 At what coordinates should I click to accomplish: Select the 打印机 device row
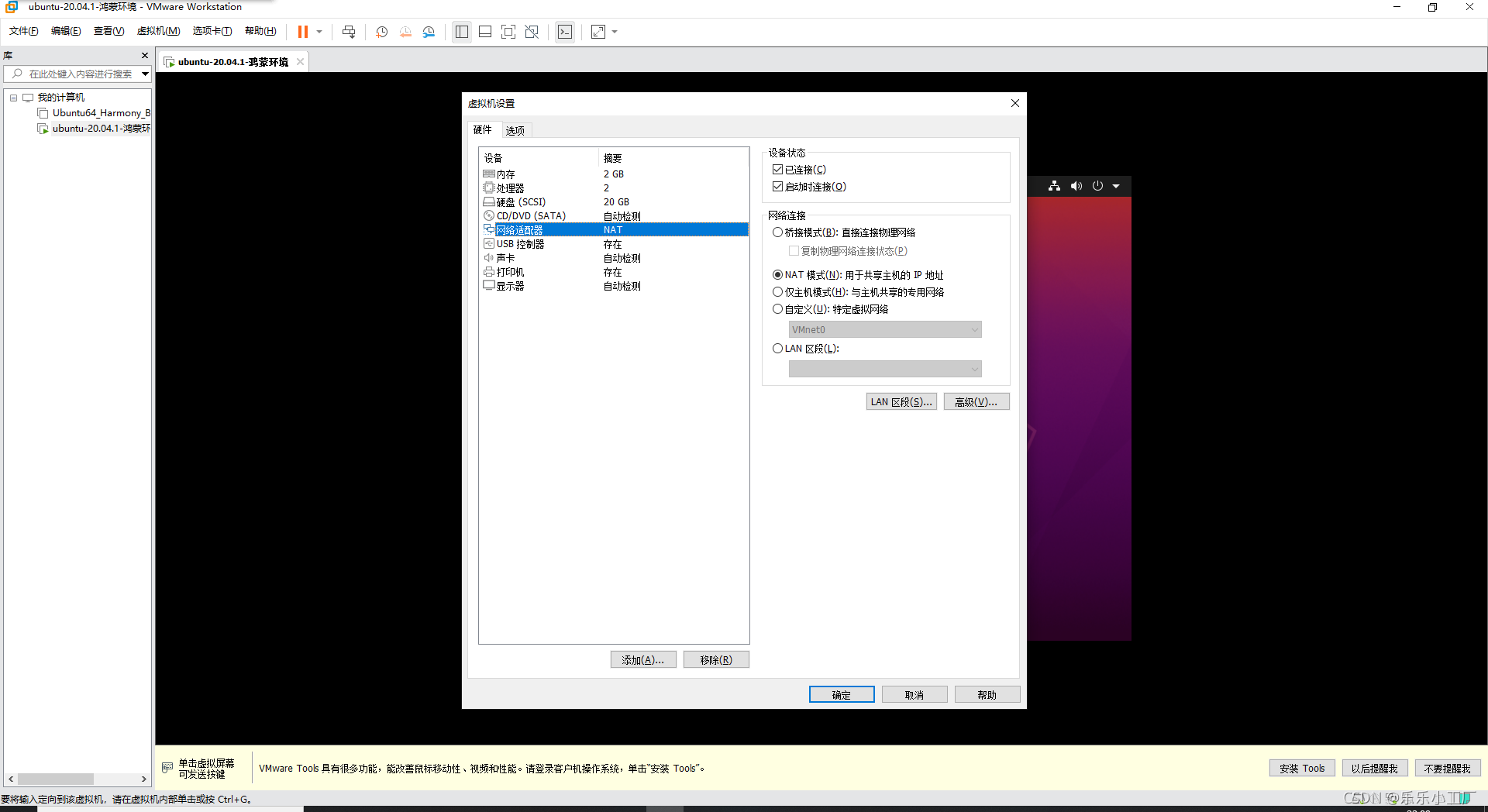pyautogui.click(x=615, y=272)
